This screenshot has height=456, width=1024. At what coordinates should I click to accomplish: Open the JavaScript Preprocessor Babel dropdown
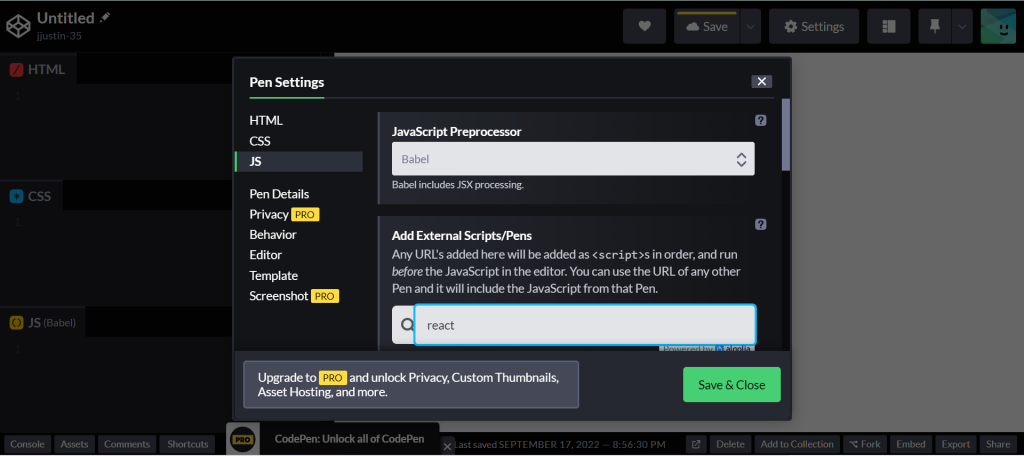[573, 159]
